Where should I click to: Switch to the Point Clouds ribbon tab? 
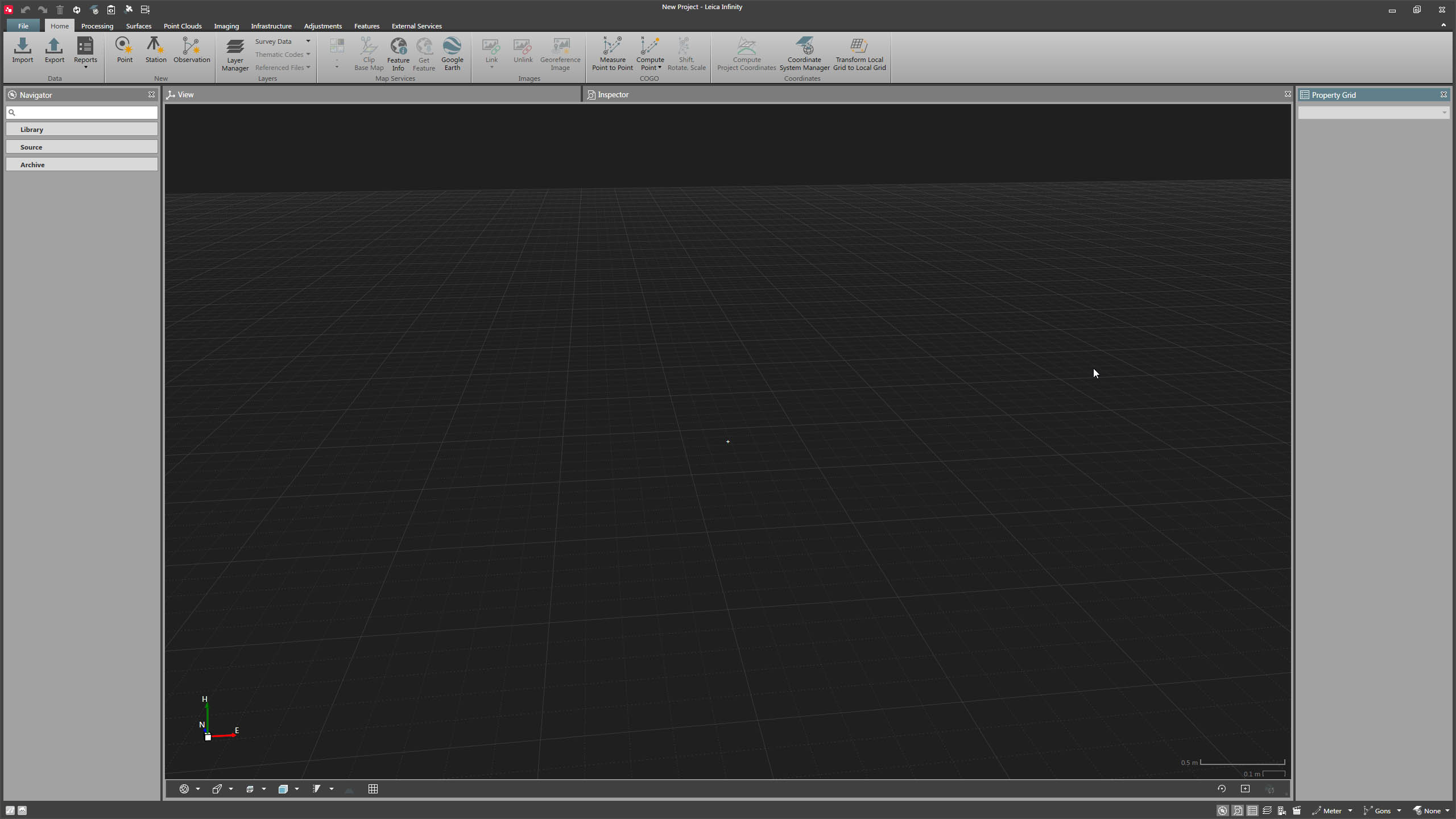183,26
